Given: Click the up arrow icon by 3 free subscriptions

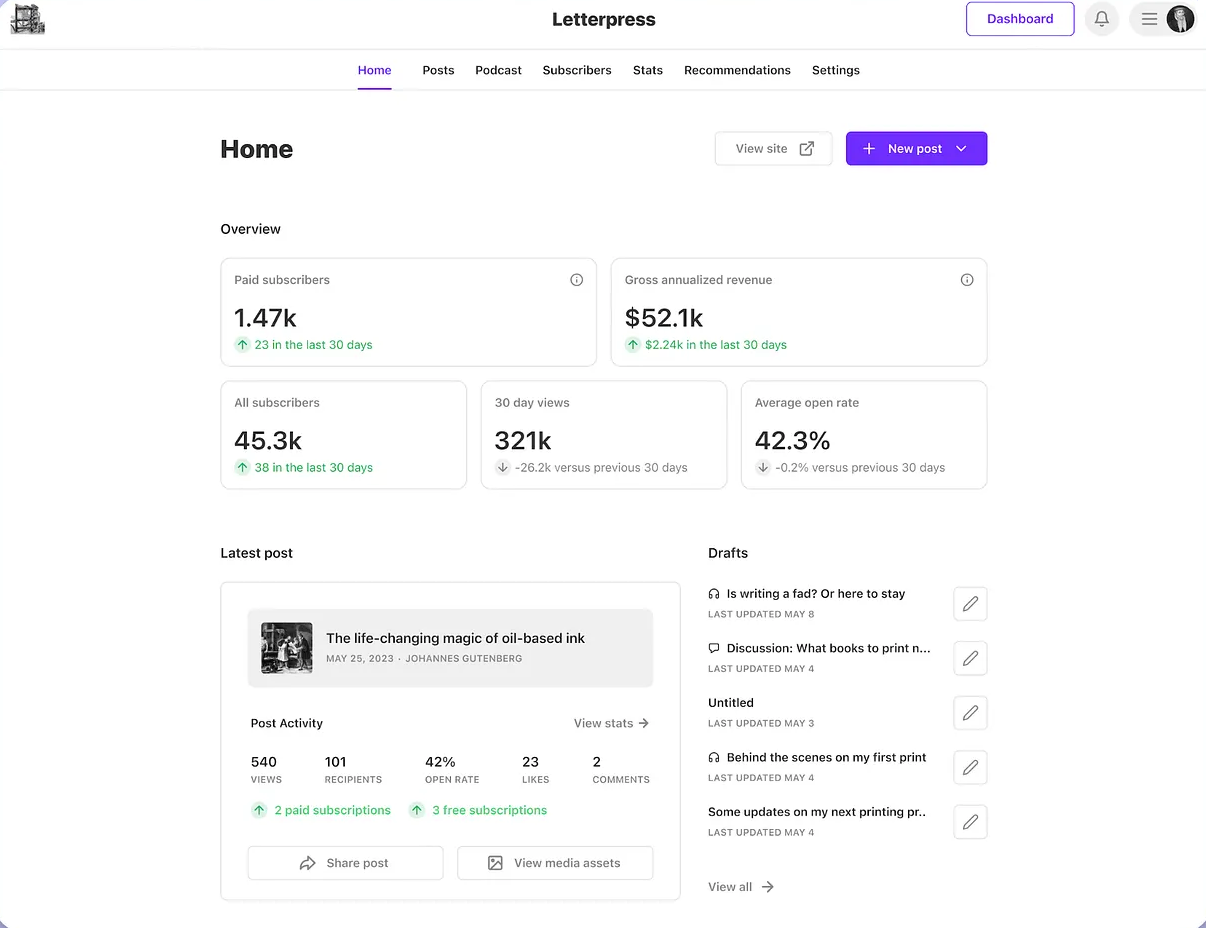Looking at the screenshot, I should tap(417, 811).
